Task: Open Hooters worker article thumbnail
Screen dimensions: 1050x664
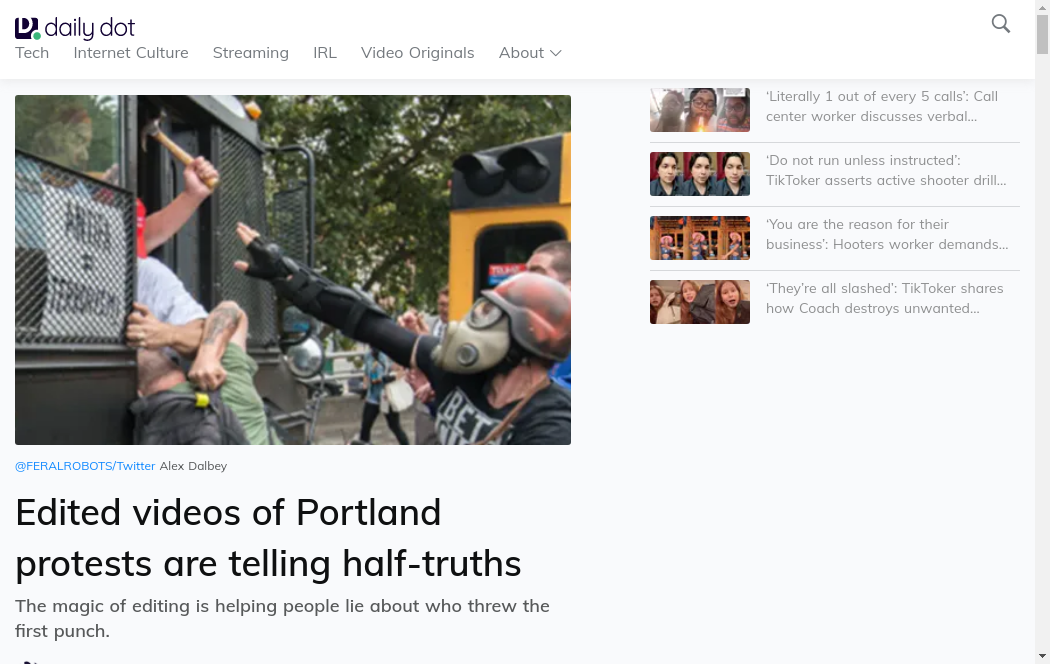Action: [x=700, y=238]
